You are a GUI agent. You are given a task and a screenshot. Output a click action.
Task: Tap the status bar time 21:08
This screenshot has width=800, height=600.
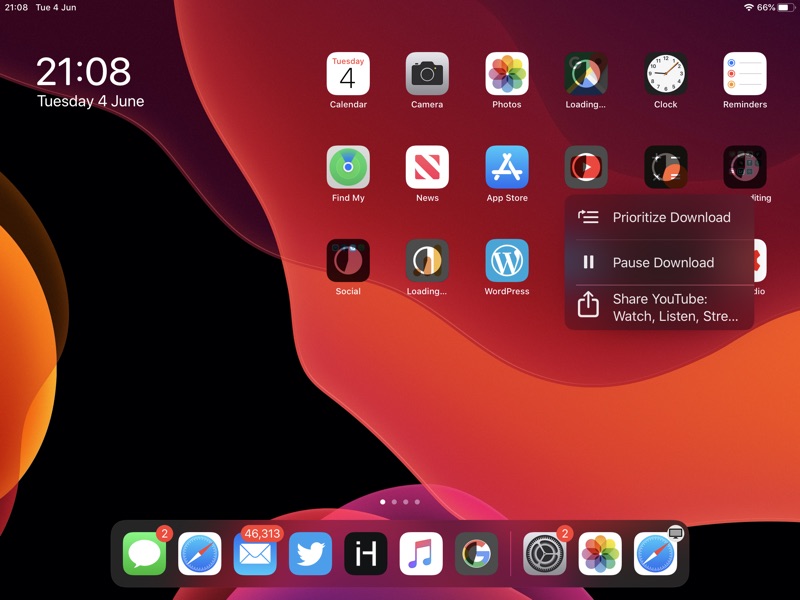coord(16,7)
